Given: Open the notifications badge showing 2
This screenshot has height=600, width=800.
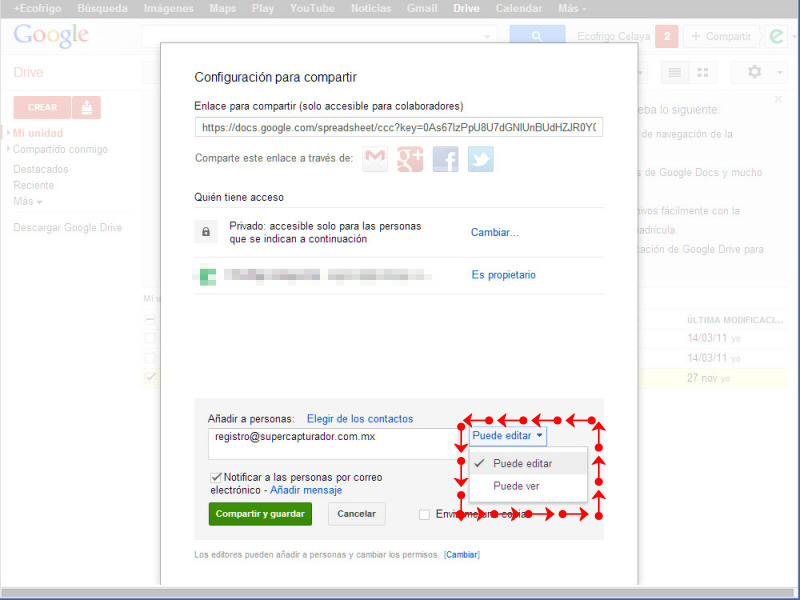Looking at the screenshot, I should pos(666,36).
